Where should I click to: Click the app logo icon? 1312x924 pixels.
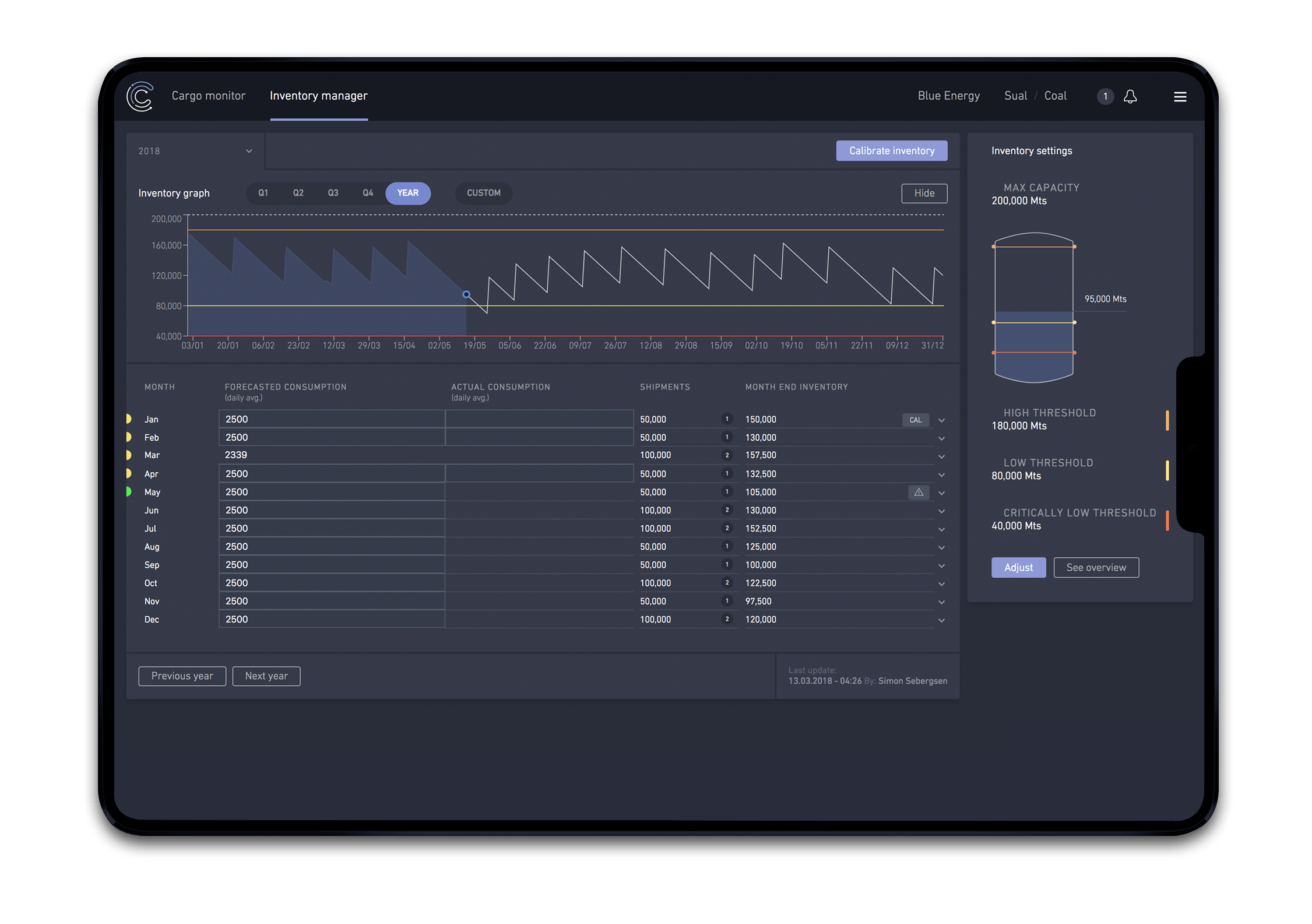[140, 96]
